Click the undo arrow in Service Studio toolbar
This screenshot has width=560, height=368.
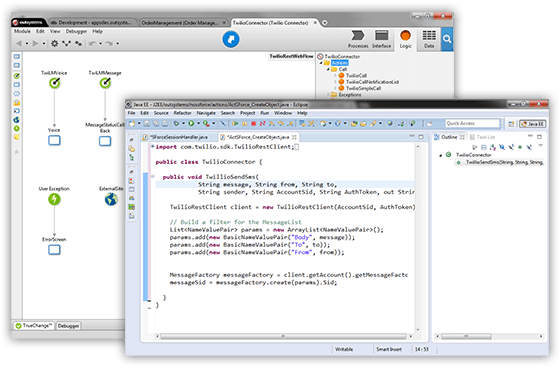(x=92, y=44)
